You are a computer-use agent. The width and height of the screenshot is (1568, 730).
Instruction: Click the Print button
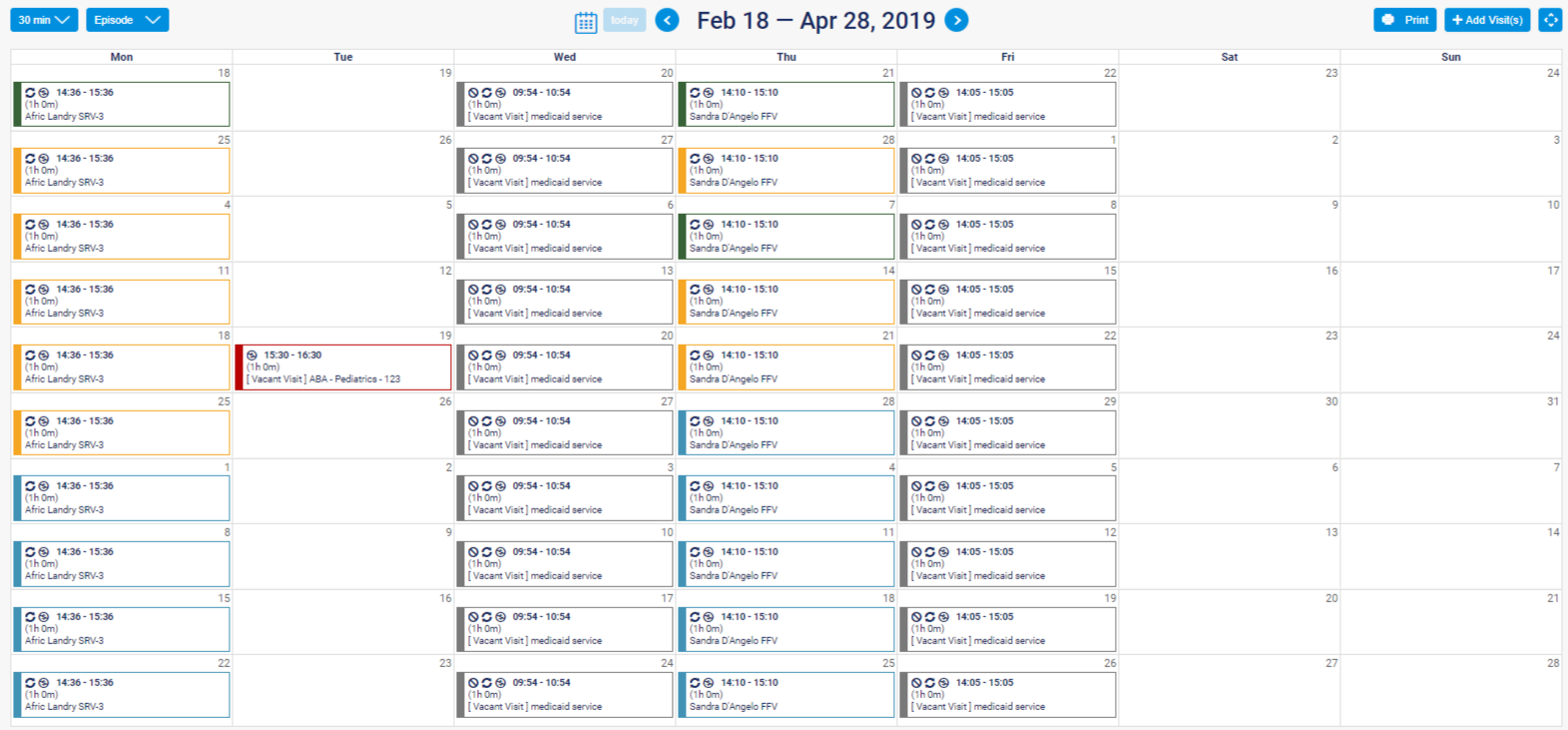pyautogui.click(x=1404, y=20)
